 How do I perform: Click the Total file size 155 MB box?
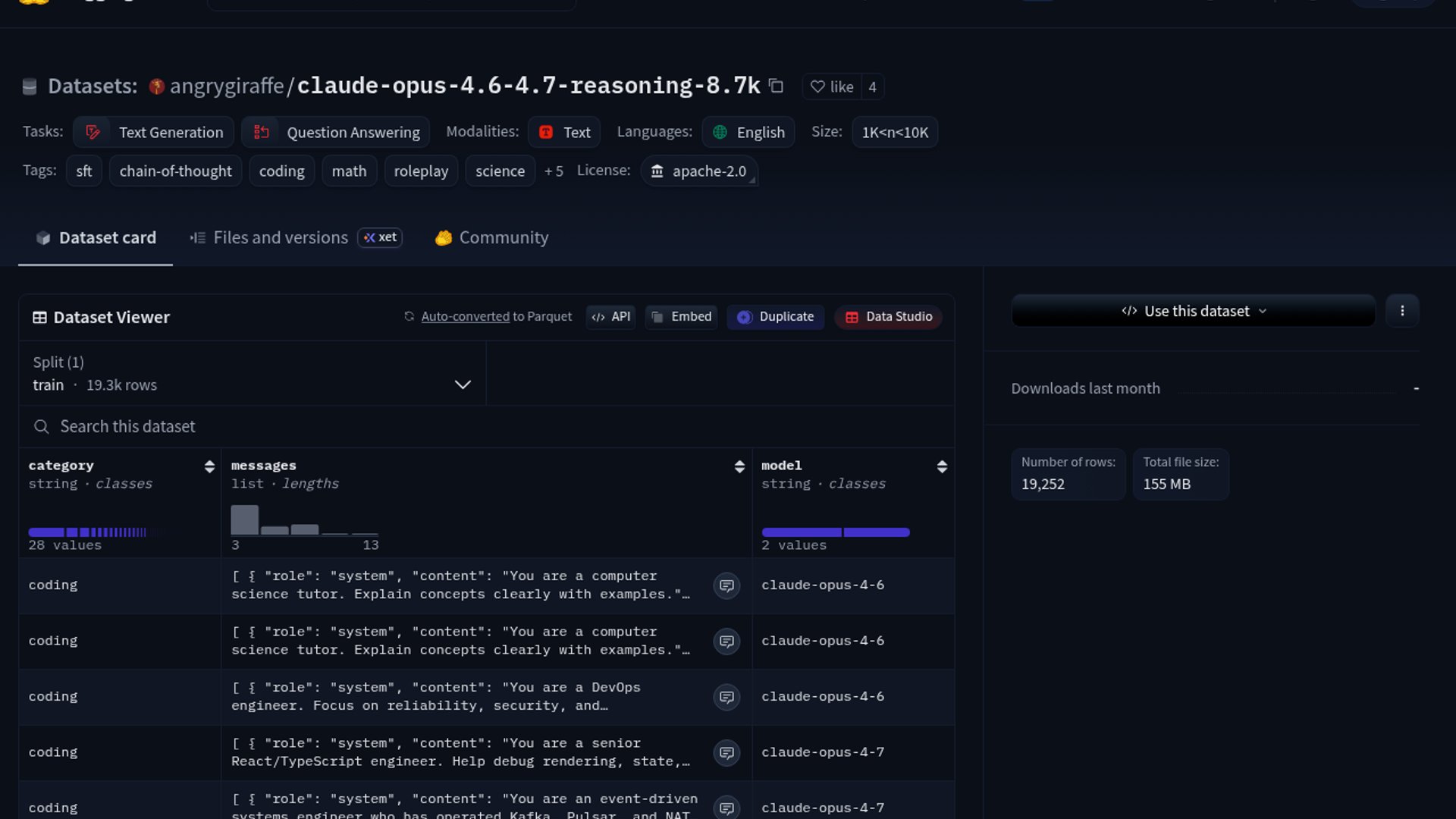pos(1181,474)
